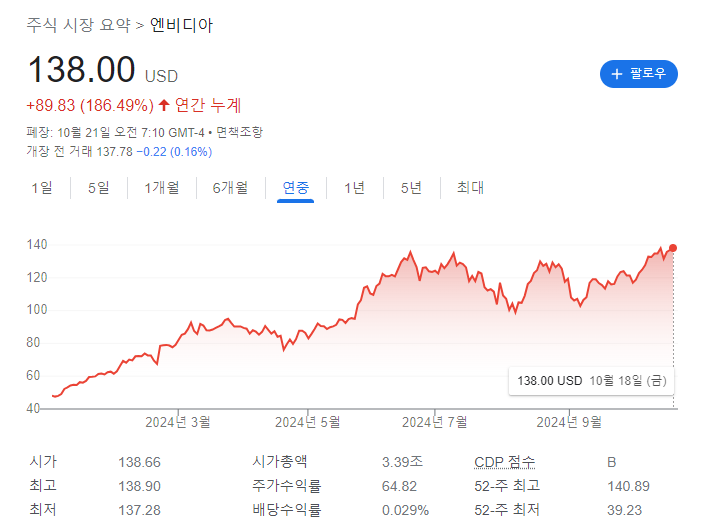Select the 1일 range tab
709x527 pixels.
42,187
